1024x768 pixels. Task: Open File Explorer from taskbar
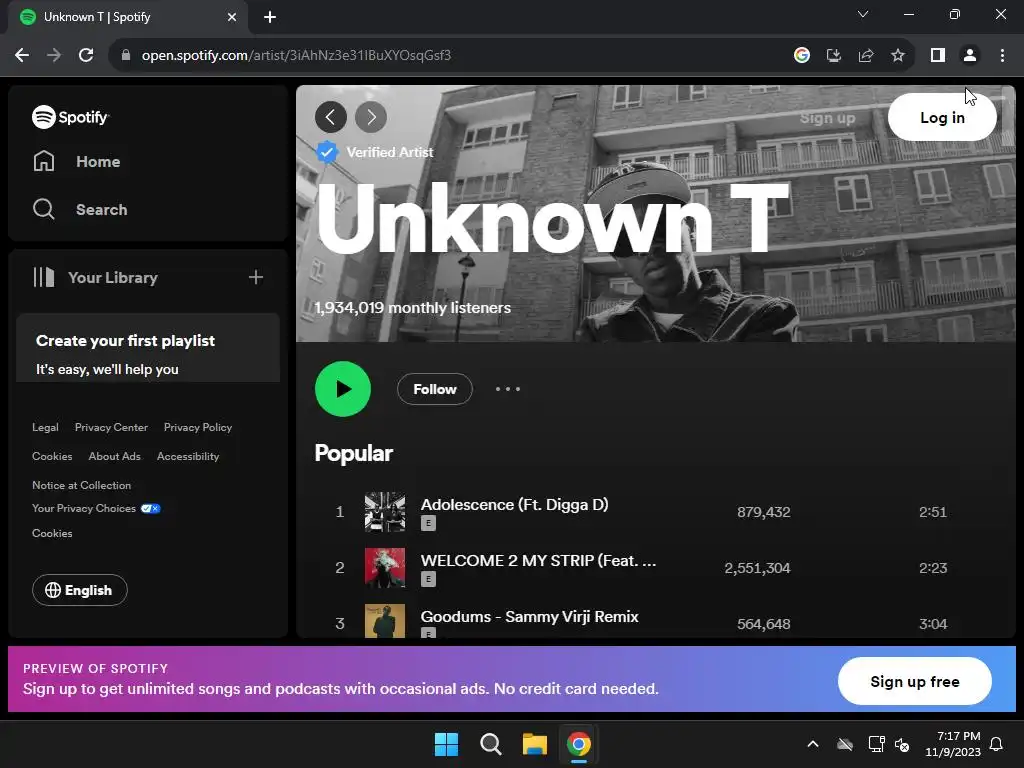[x=534, y=744]
